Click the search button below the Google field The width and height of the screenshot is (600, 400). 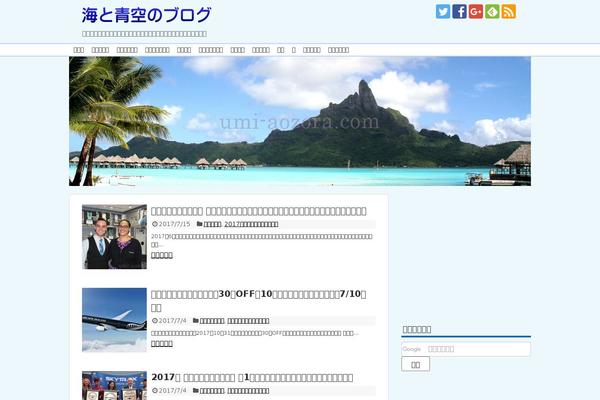click(x=415, y=364)
